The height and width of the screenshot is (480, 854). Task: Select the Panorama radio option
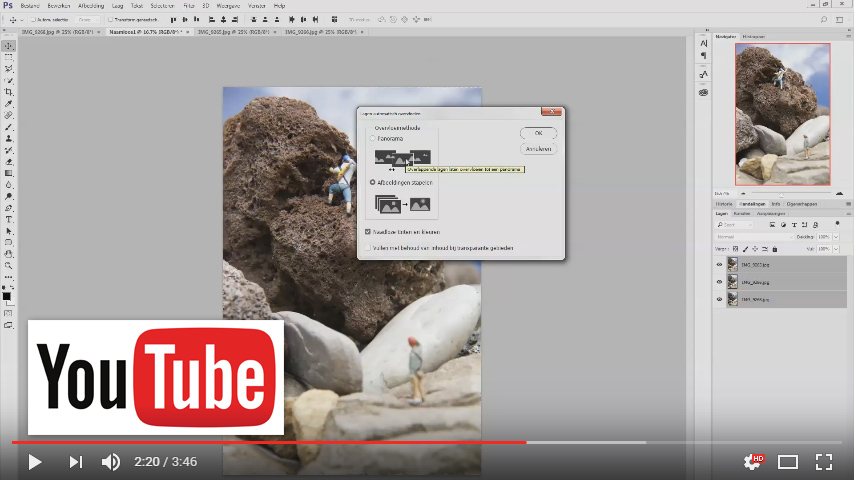point(373,139)
